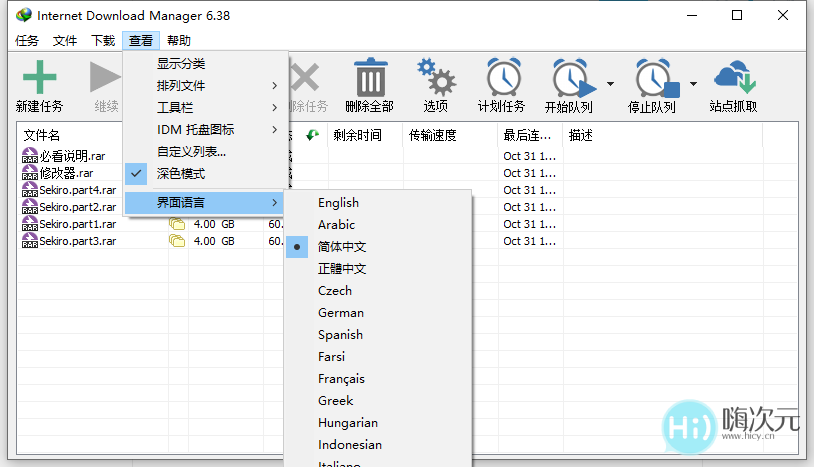This screenshot has width=814, height=467.
Task: Select Spanish as interface language
Action: coord(378,335)
